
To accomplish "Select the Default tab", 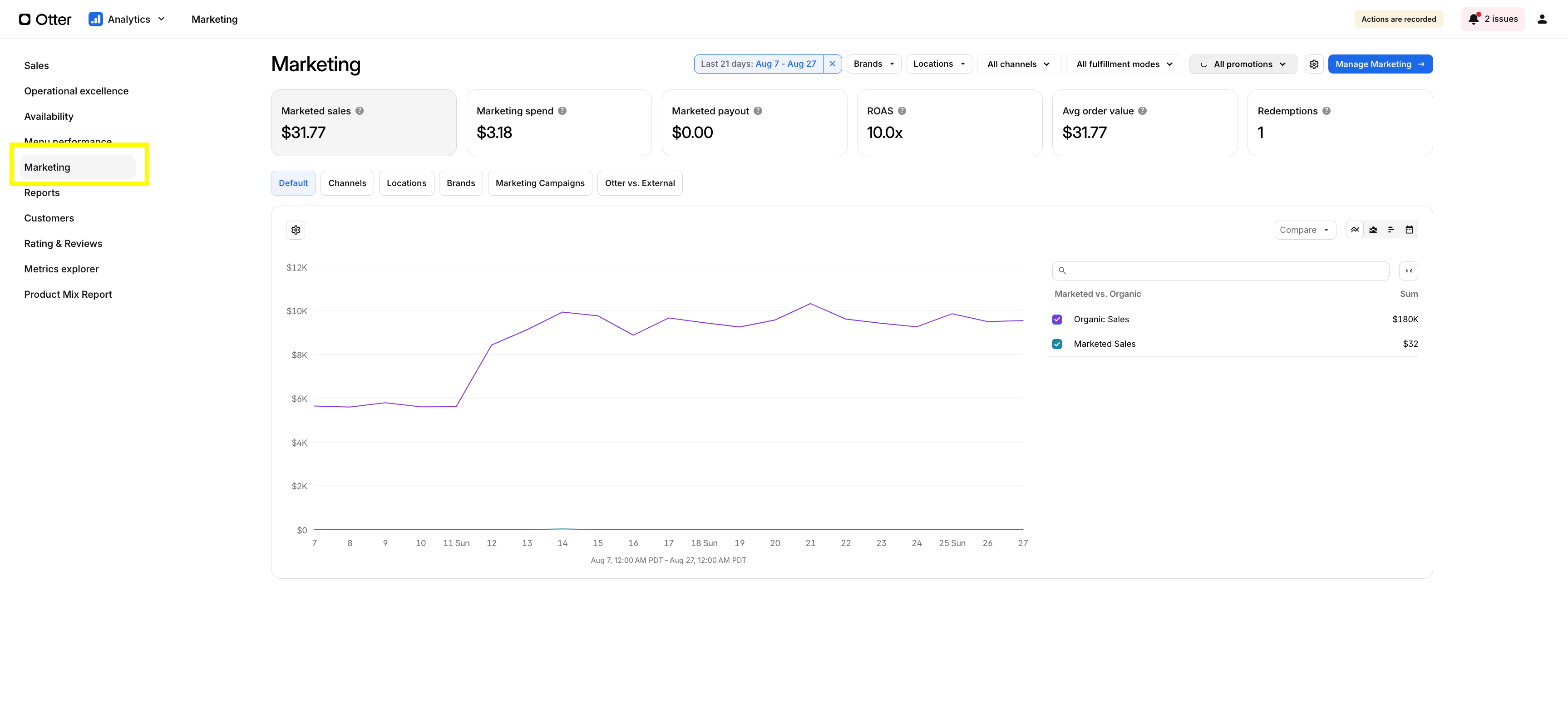I will pos(293,183).
